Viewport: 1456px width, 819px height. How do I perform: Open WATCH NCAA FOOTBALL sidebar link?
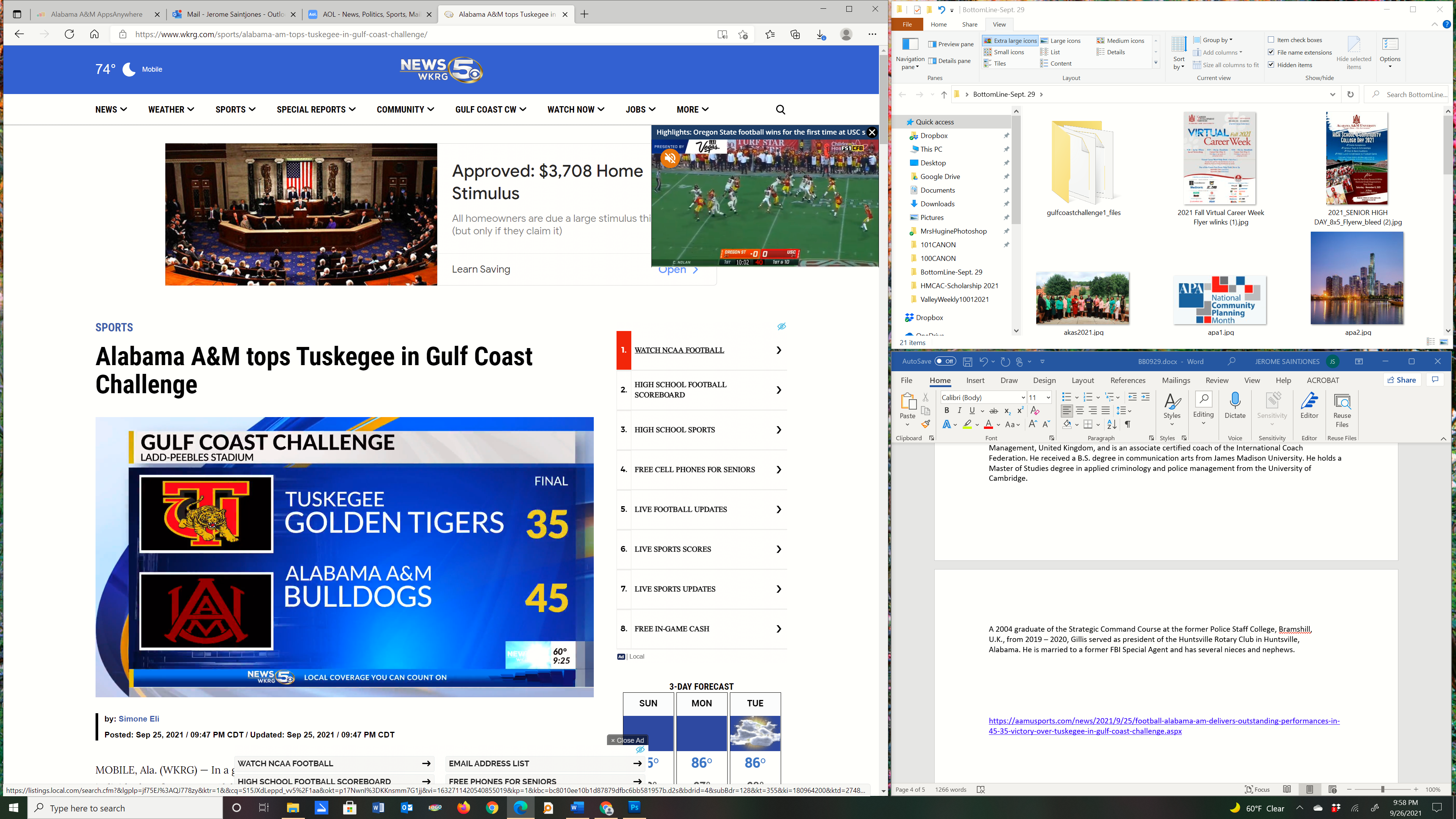click(679, 350)
